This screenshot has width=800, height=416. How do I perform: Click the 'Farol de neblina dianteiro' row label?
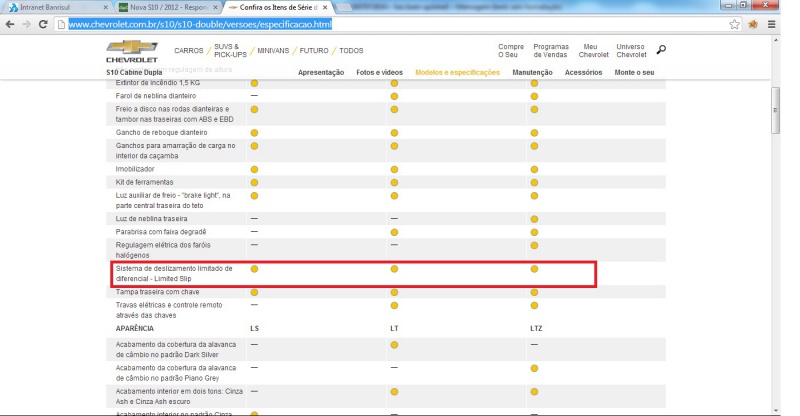(156, 96)
